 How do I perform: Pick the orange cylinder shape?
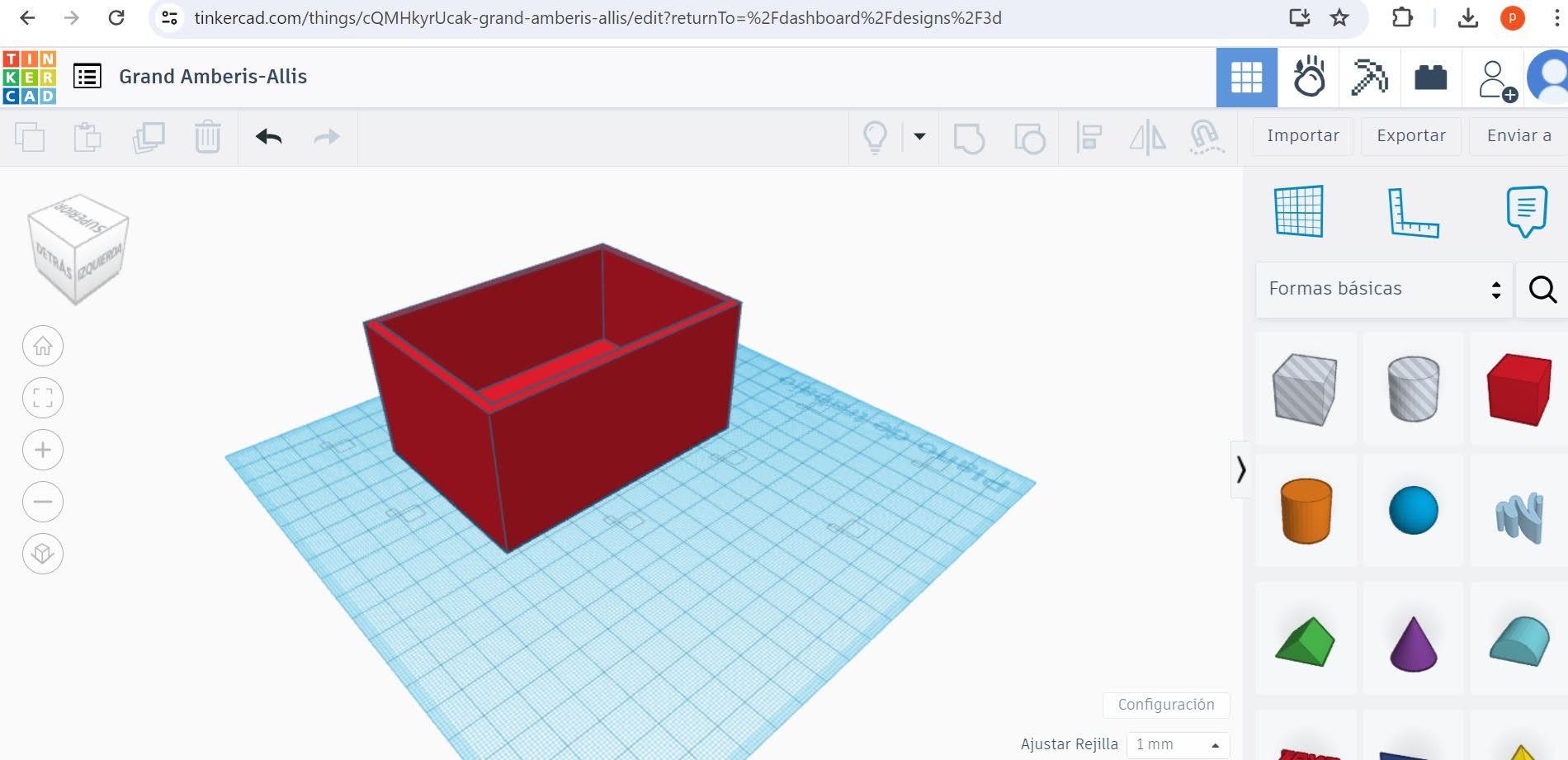tap(1306, 511)
